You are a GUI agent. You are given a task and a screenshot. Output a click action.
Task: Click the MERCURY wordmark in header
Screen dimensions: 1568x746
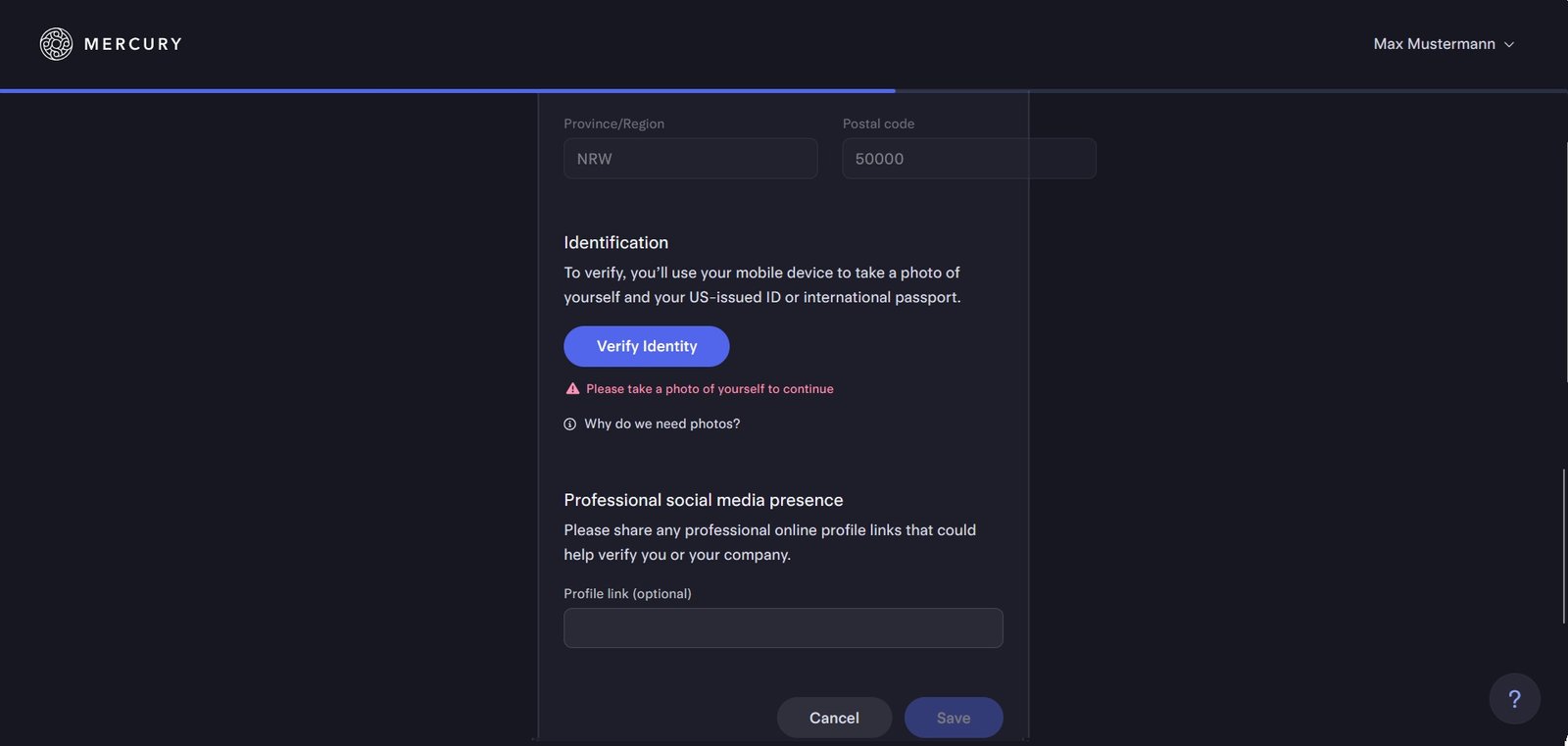[x=133, y=44]
